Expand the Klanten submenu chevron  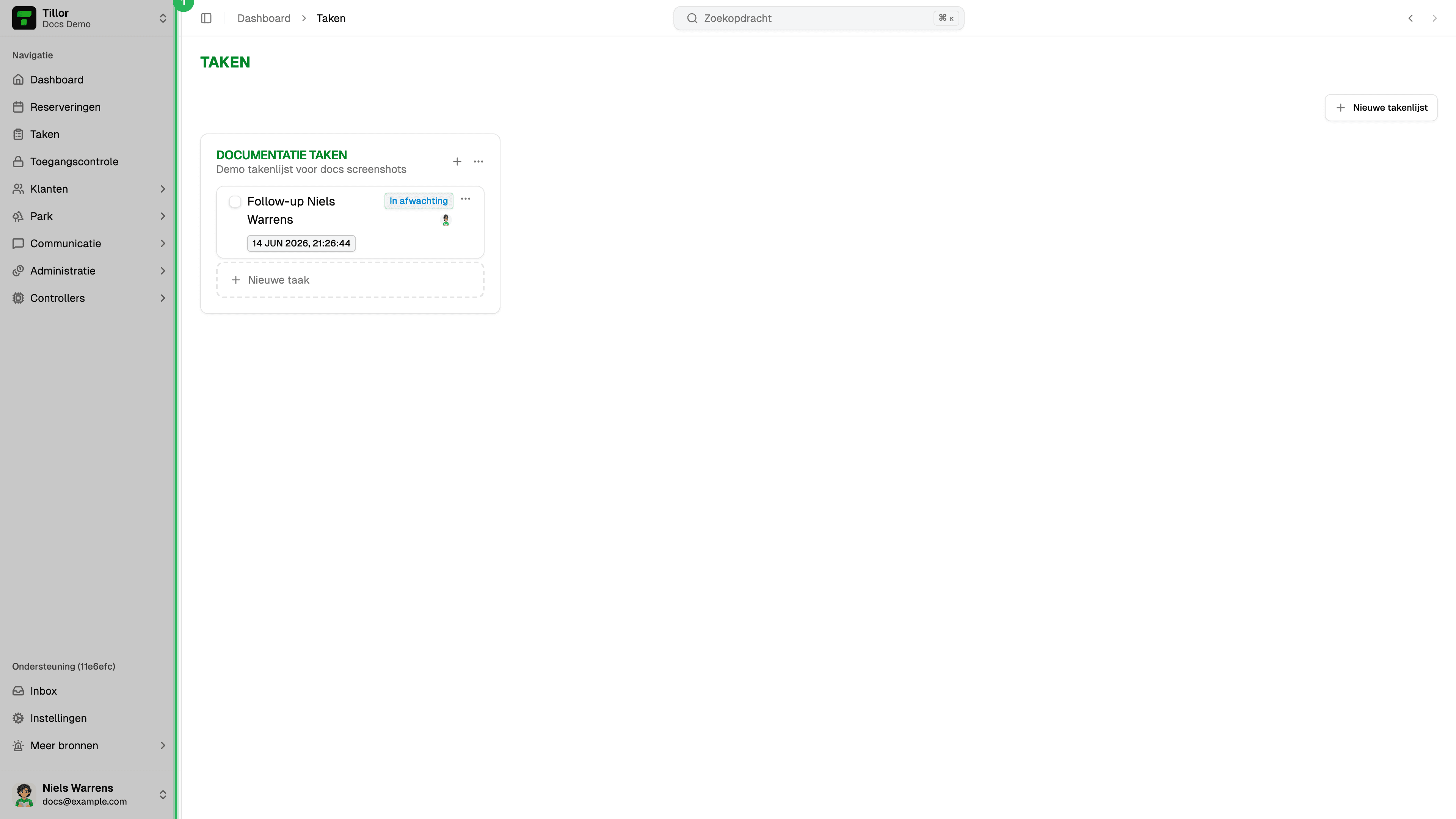pyautogui.click(x=163, y=189)
